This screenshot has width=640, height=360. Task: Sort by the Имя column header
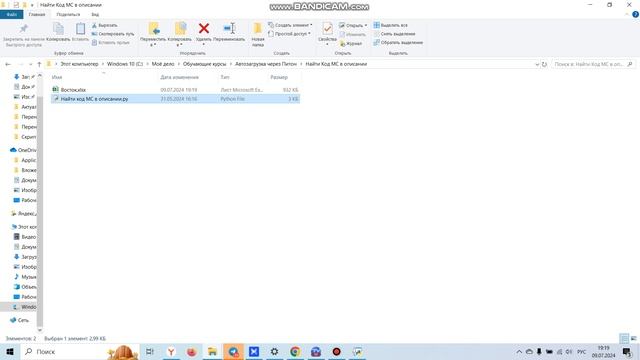click(57, 77)
